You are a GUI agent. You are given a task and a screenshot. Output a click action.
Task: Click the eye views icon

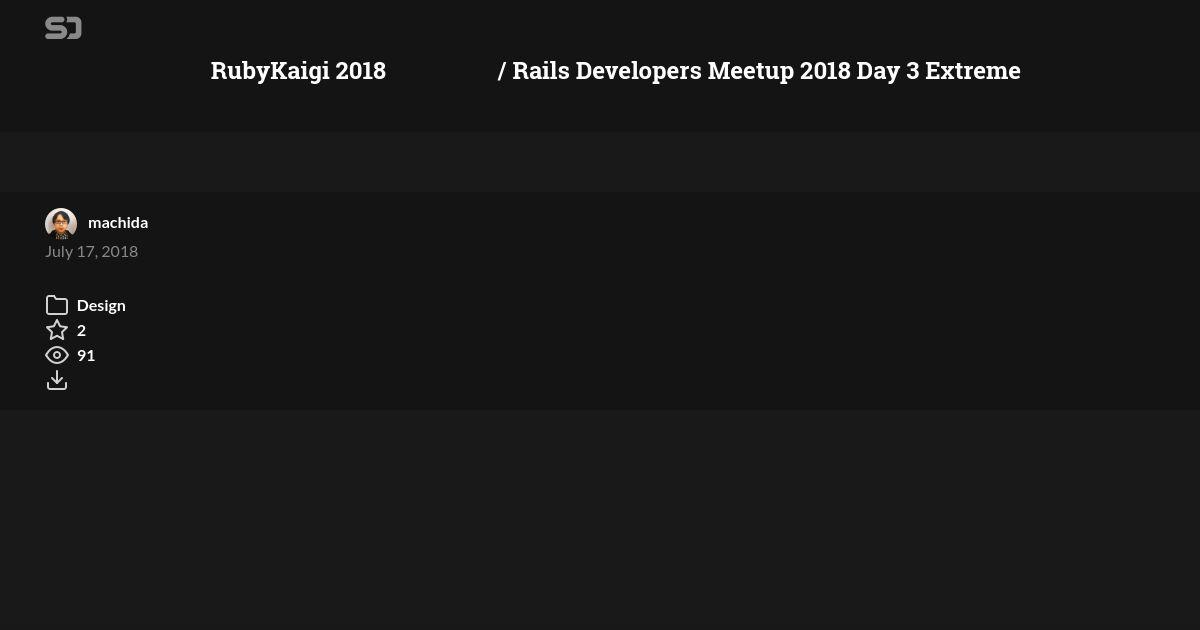pos(57,355)
